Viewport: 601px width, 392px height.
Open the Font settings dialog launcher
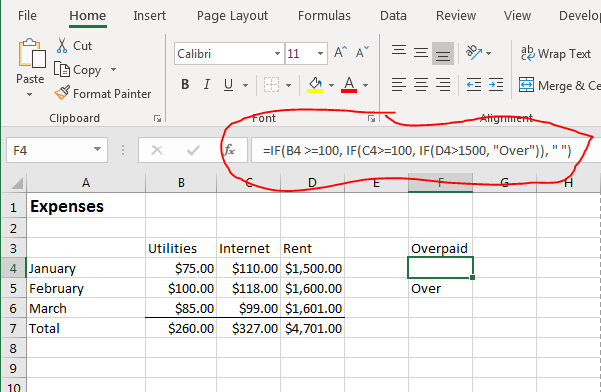pyautogui.click(x=371, y=119)
